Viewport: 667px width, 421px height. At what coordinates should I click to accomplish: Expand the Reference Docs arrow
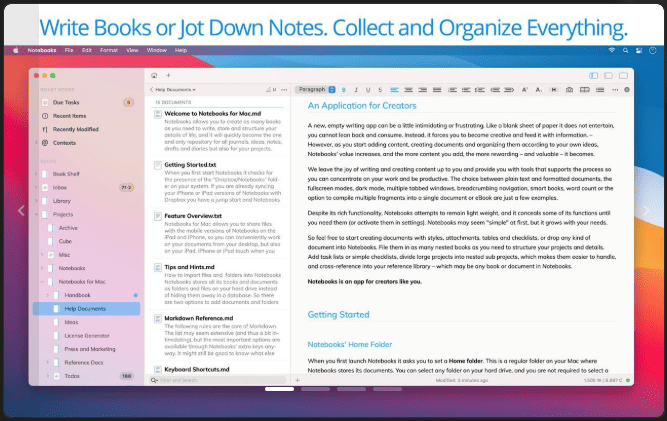pyautogui.click(x=47, y=363)
